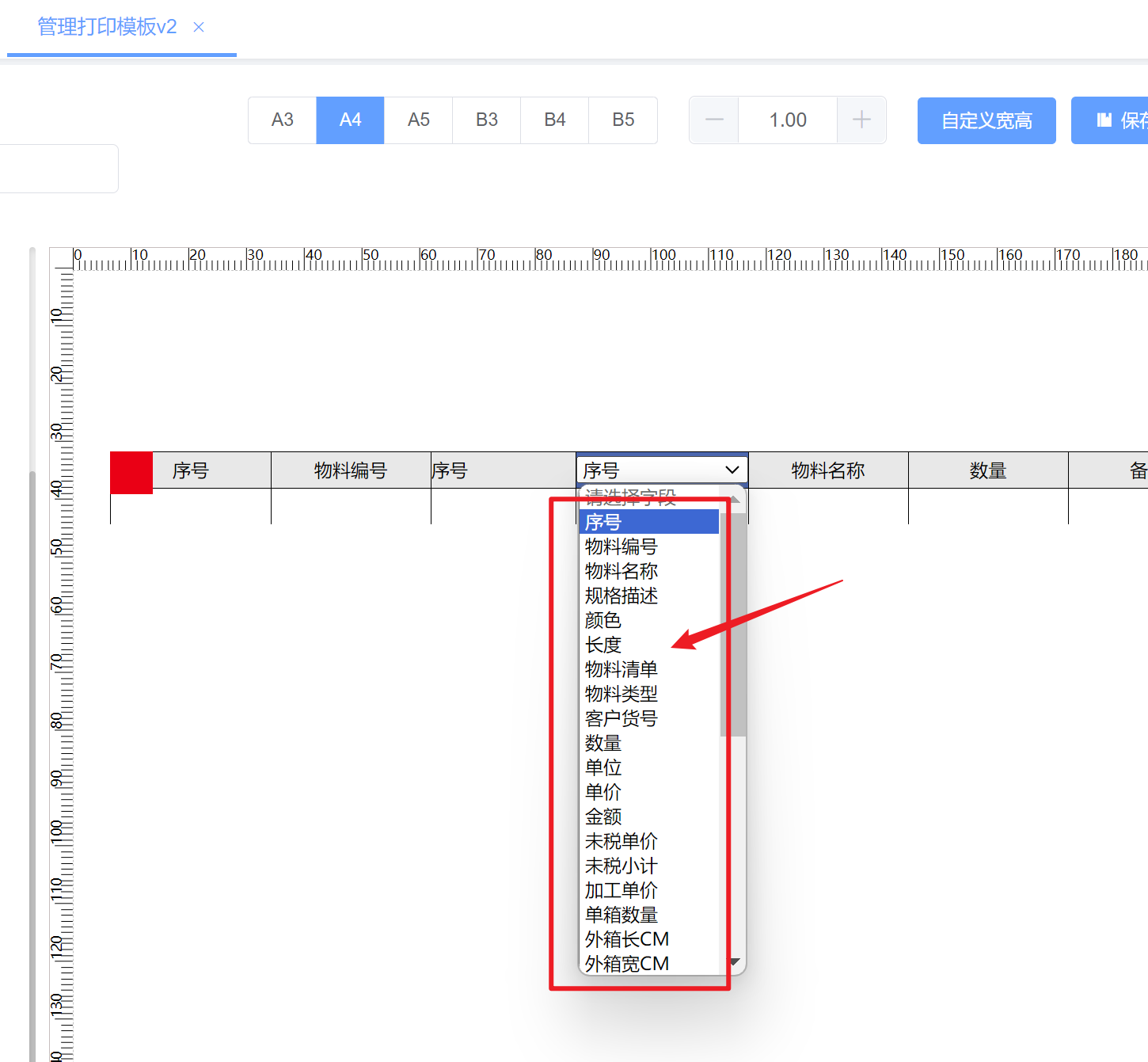Viewport: 1148px width, 1062px height.
Task: Switch paper size to A5
Action: point(418,120)
